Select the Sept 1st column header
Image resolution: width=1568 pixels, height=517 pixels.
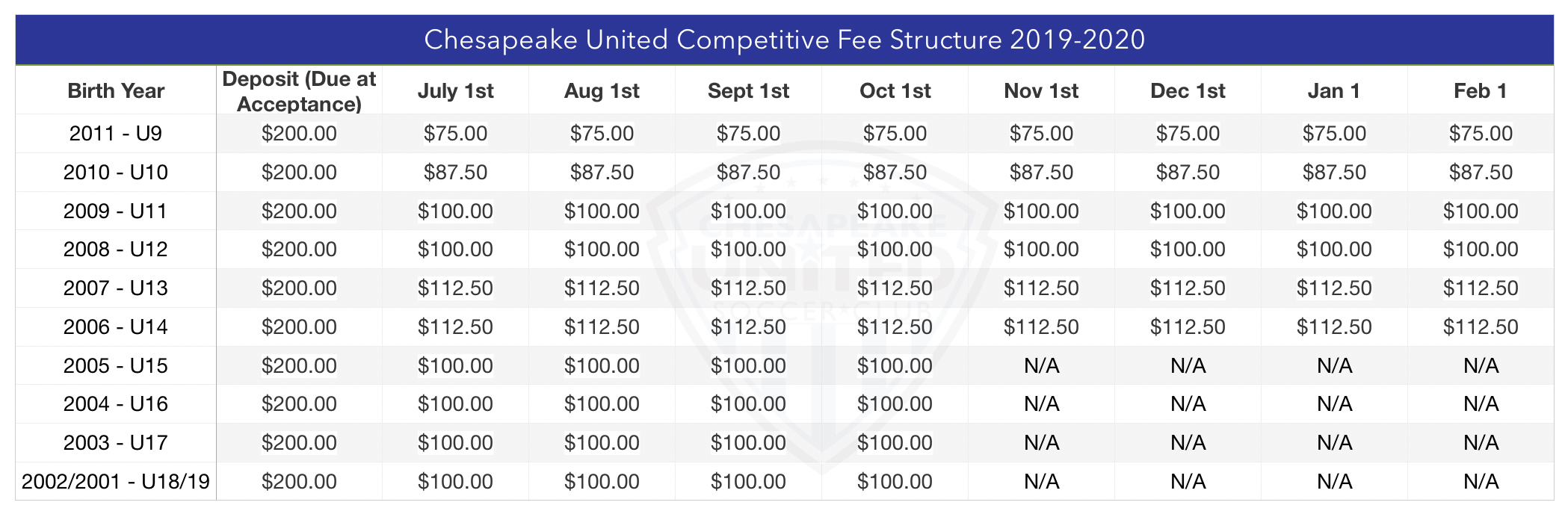click(748, 91)
